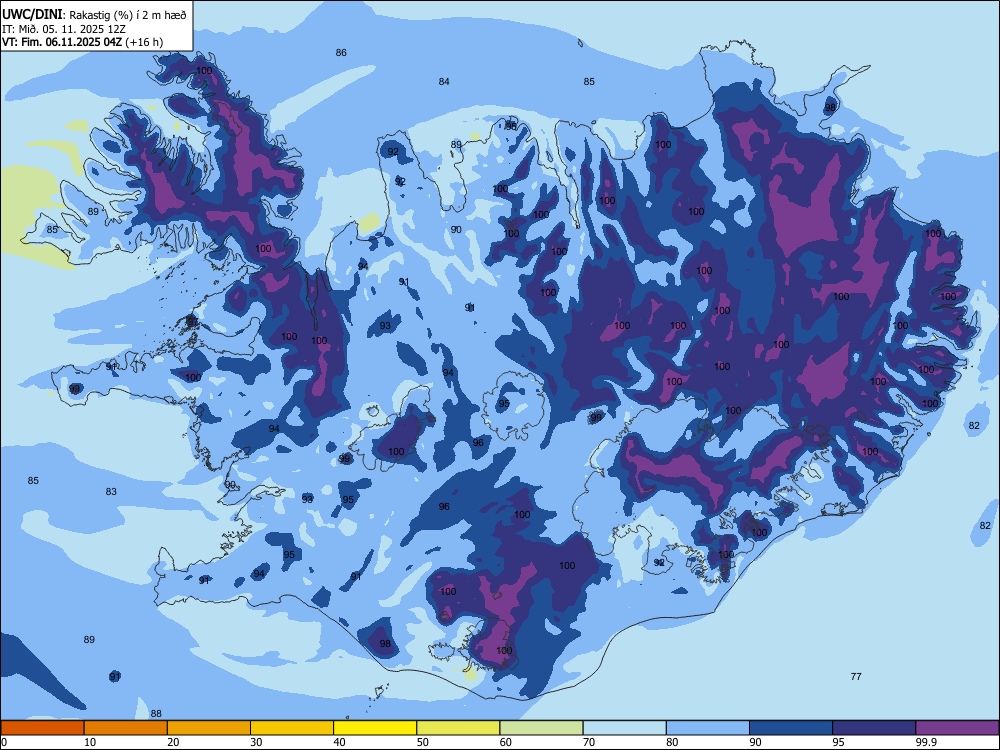
Task: Select the medium blue 80–90 legend swatch
Action: 708,728
